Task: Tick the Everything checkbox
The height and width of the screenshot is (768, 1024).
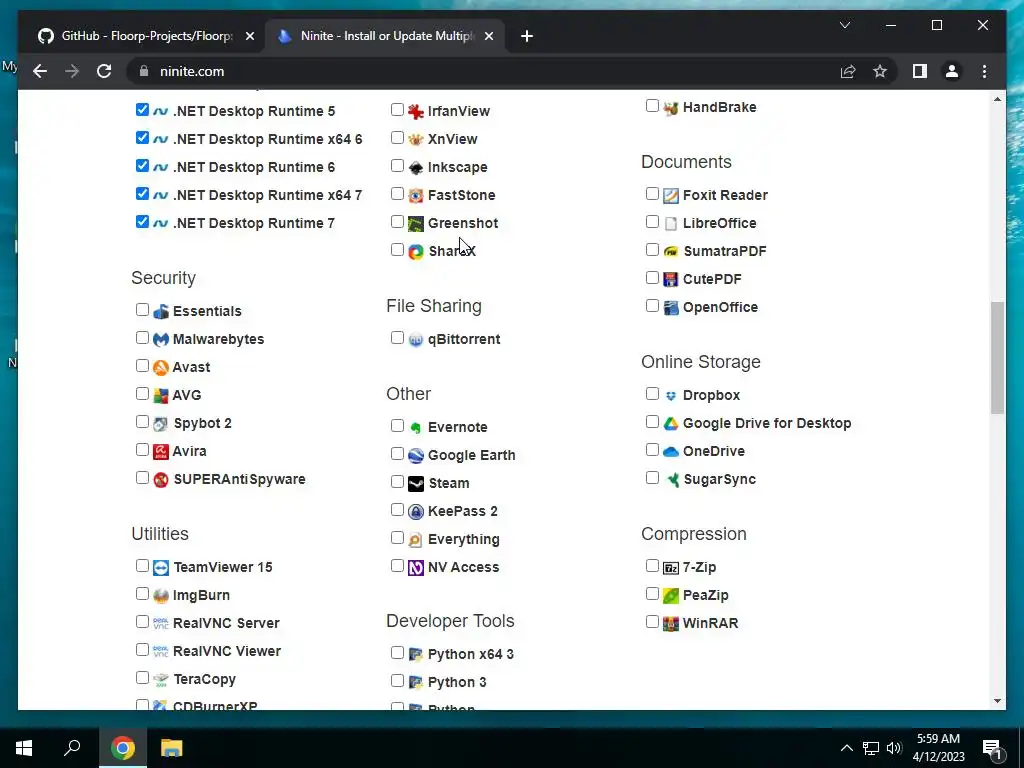Action: click(397, 537)
